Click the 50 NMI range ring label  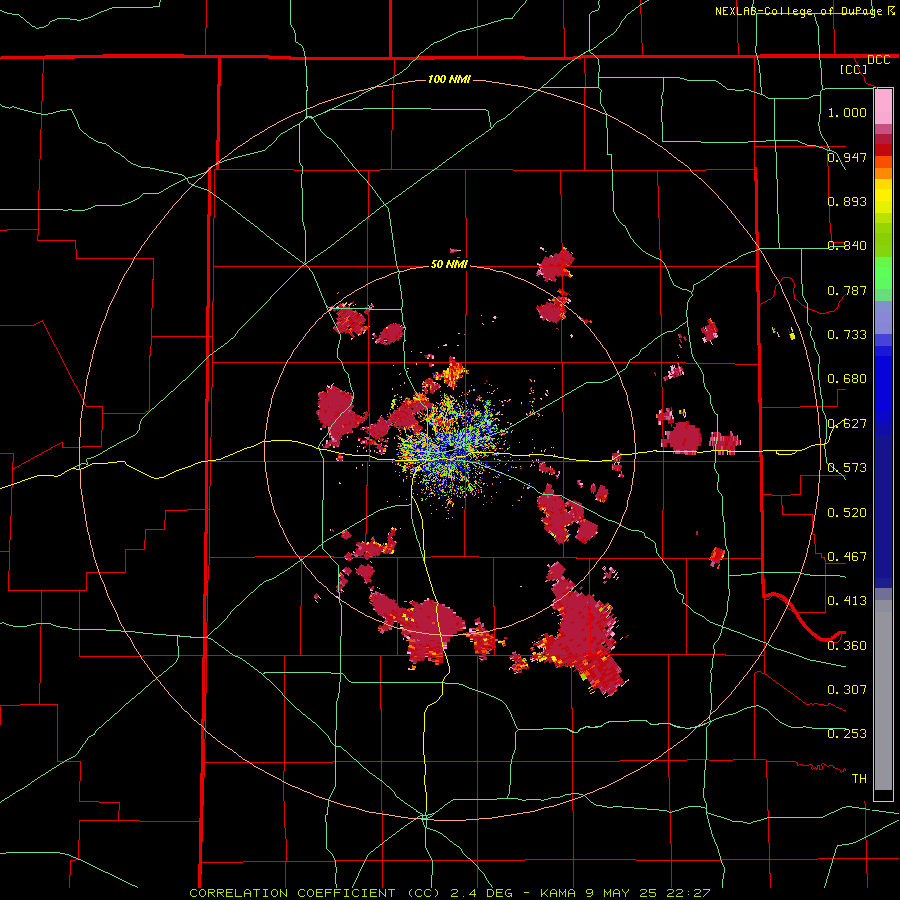[x=449, y=264]
